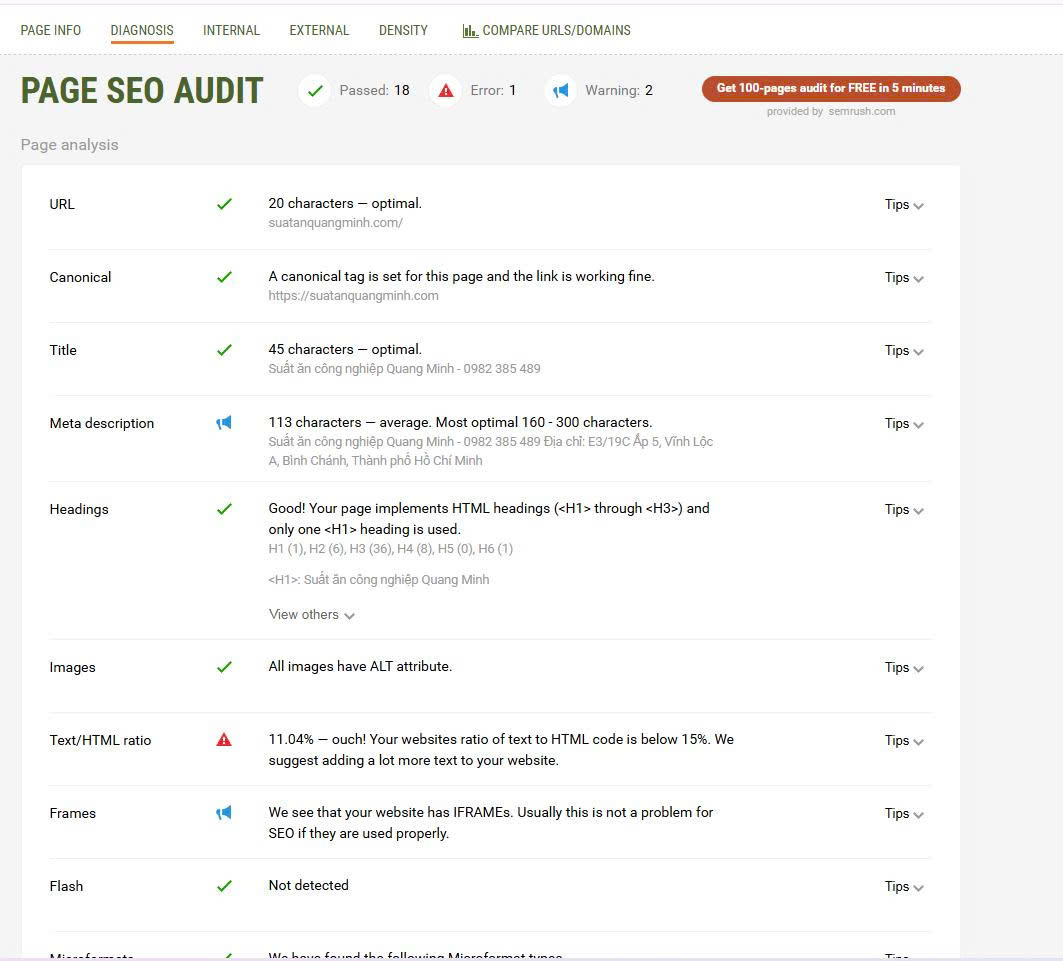Click the green Passed checkmark icon in header
Viewport: 1063px width, 961px height.
(x=315, y=90)
